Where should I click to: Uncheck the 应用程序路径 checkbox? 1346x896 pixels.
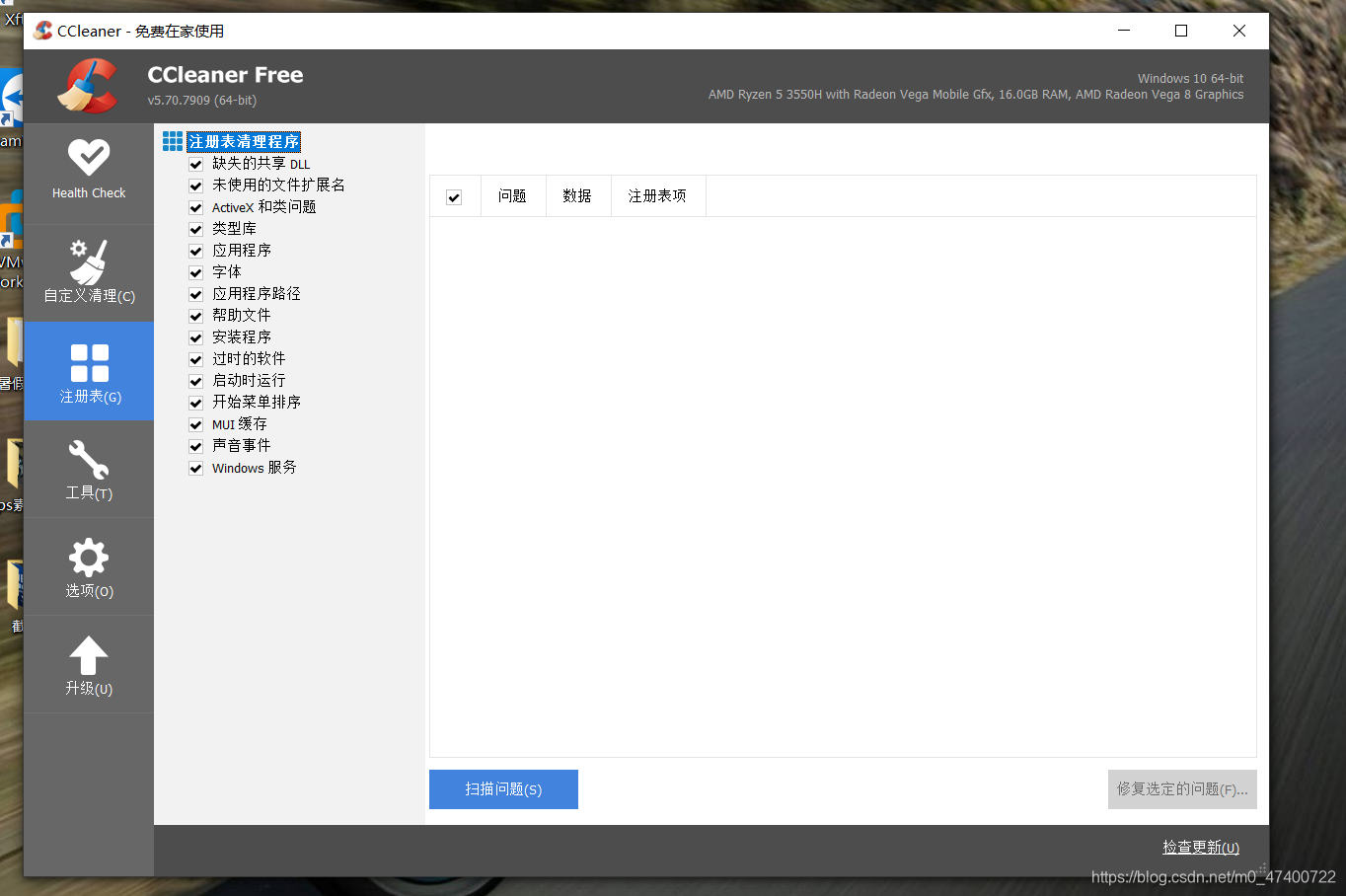[x=195, y=294]
